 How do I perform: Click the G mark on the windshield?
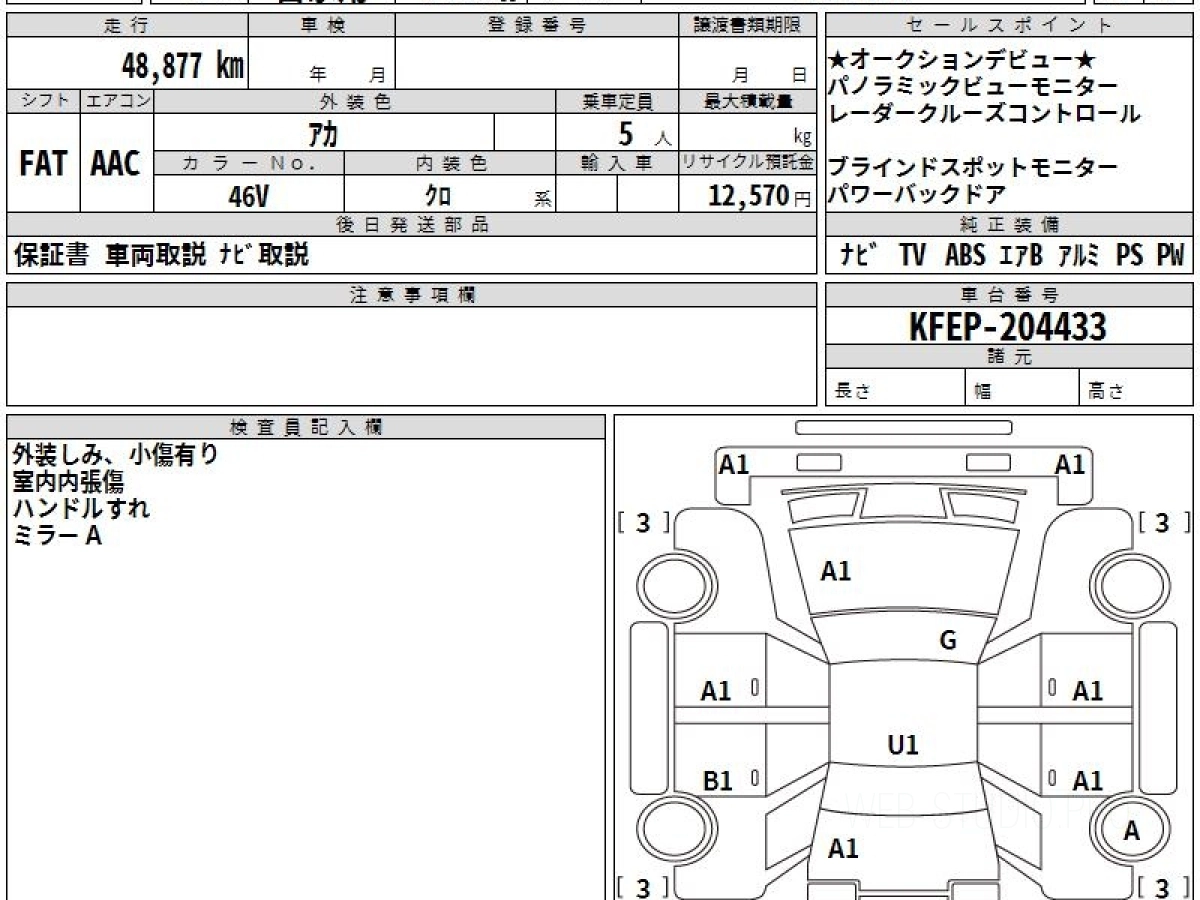pyautogui.click(x=948, y=641)
